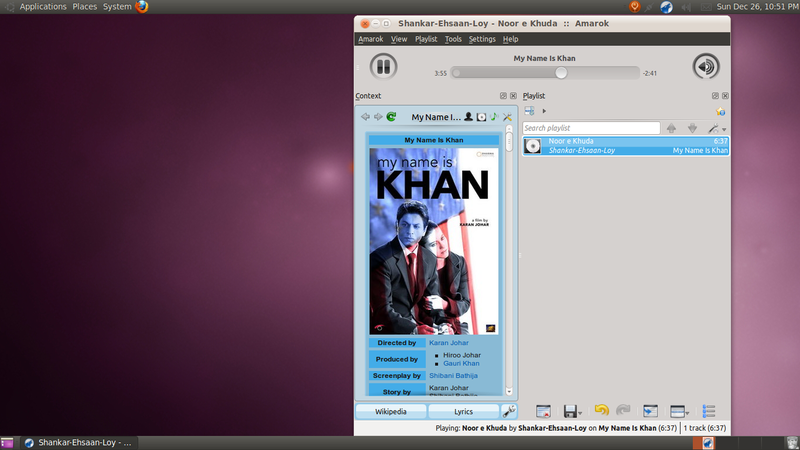This screenshot has width=800, height=450.
Task: Click the Wikipedia applet scrollbar handle
Action: pos(509,141)
